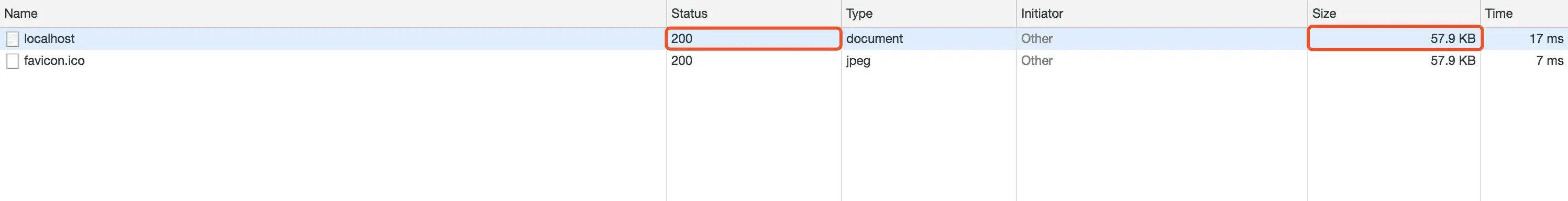The width and height of the screenshot is (1568, 201).
Task: Click the 57.9 KB size of favicon.ico
Action: click(x=1453, y=60)
